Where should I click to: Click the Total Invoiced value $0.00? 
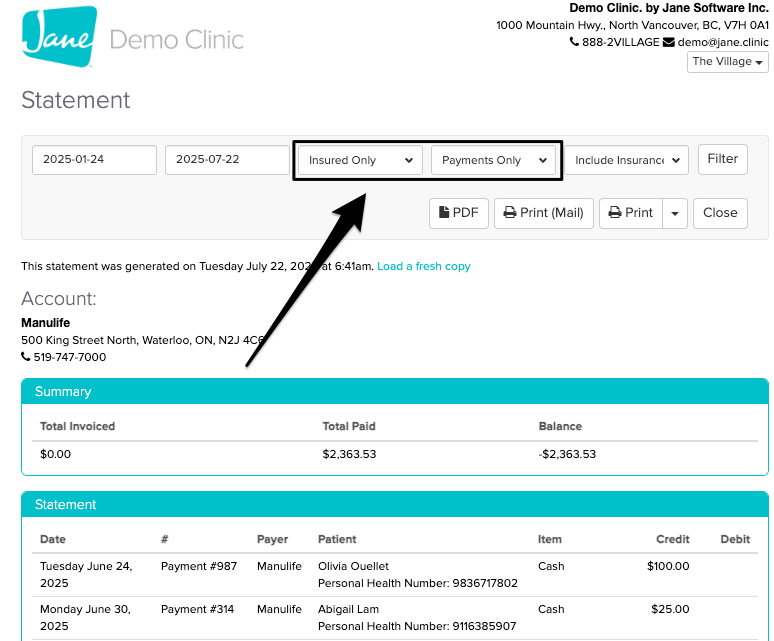click(55, 454)
